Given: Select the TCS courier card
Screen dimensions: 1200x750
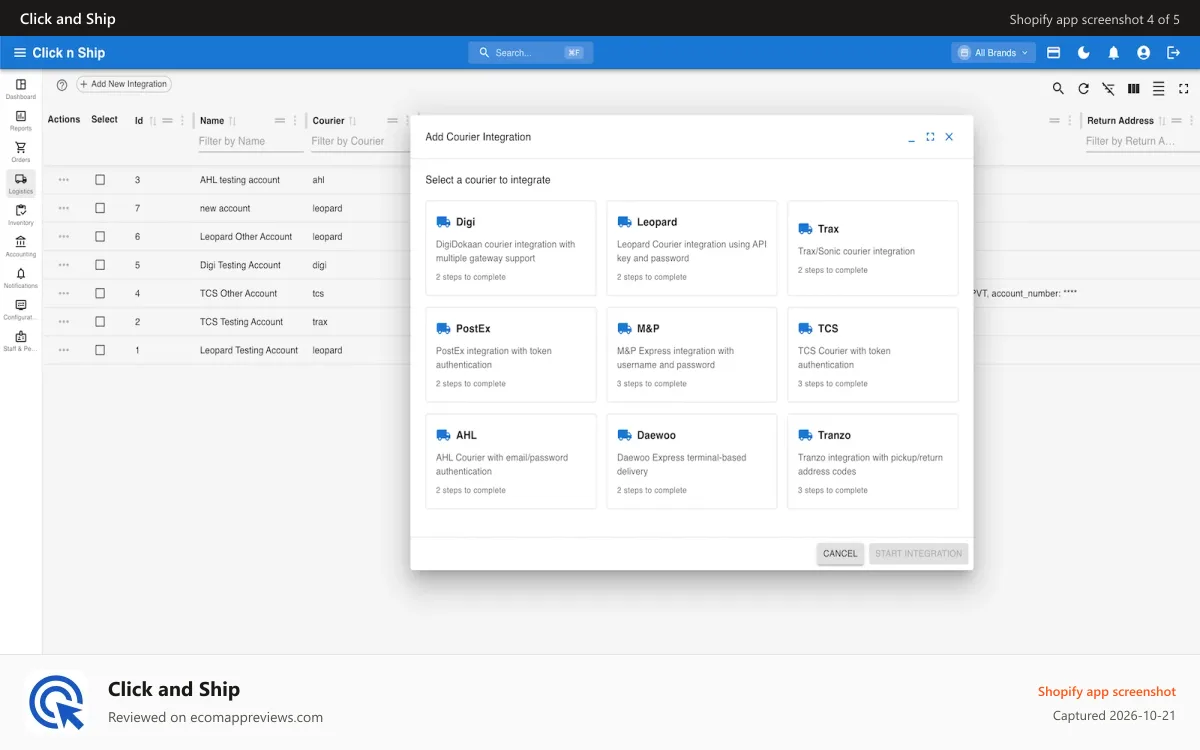Looking at the screenshot, I should (x=873, y=355).
